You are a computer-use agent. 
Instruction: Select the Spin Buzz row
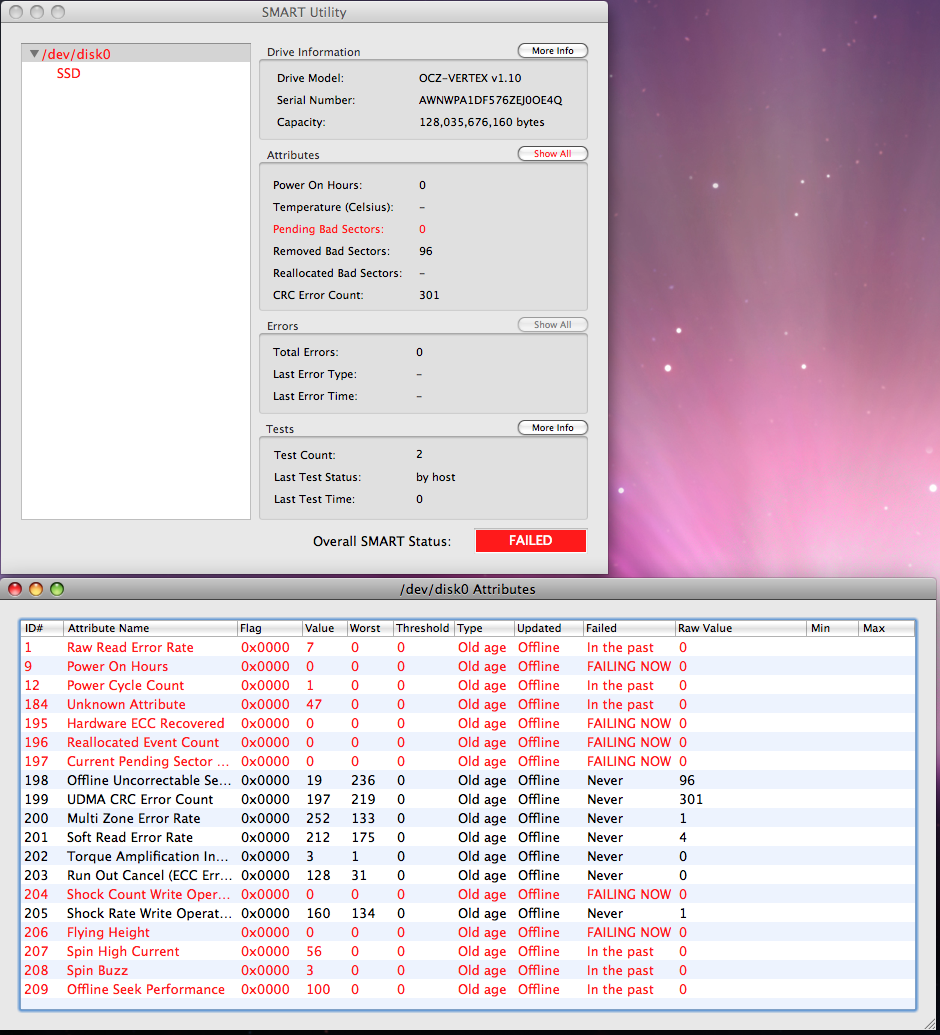468,970
